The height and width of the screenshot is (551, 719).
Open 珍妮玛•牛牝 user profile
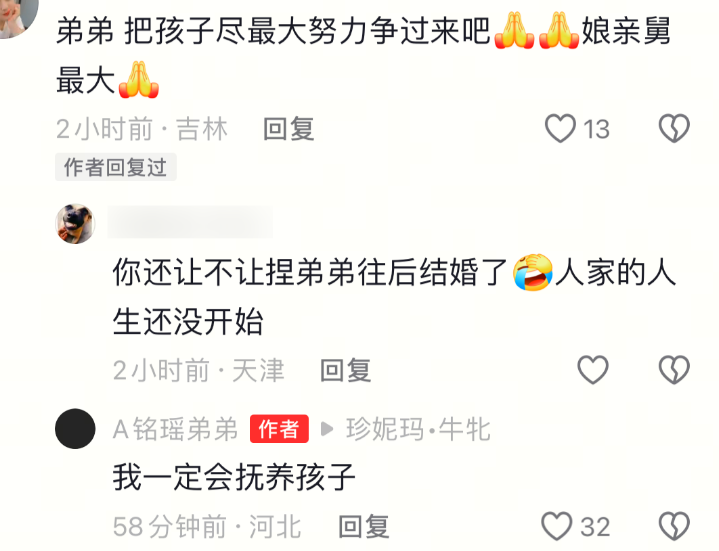tap(418, 430)
